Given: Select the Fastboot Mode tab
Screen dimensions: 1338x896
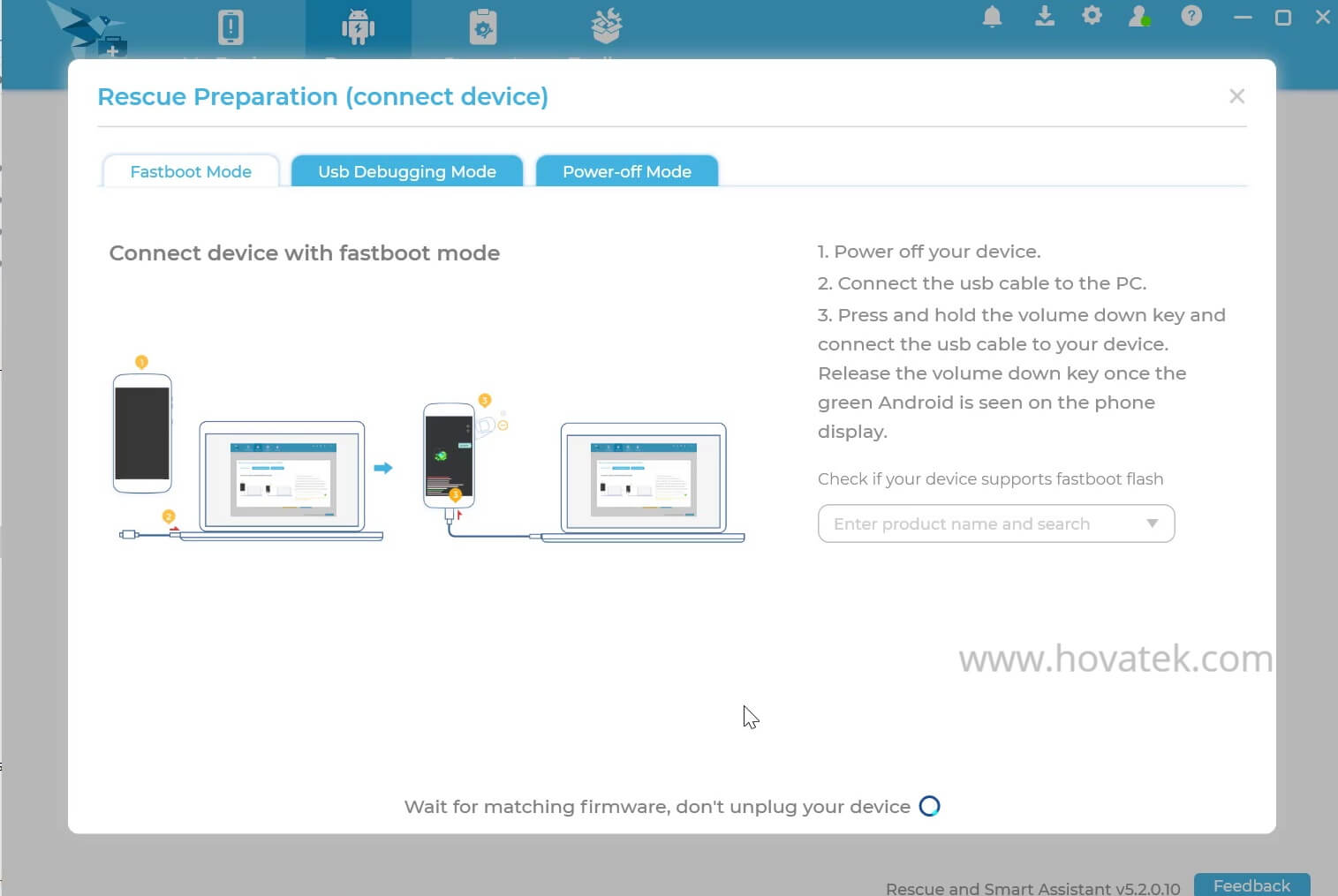Looking at the screenshot, I should coord(191,171).
